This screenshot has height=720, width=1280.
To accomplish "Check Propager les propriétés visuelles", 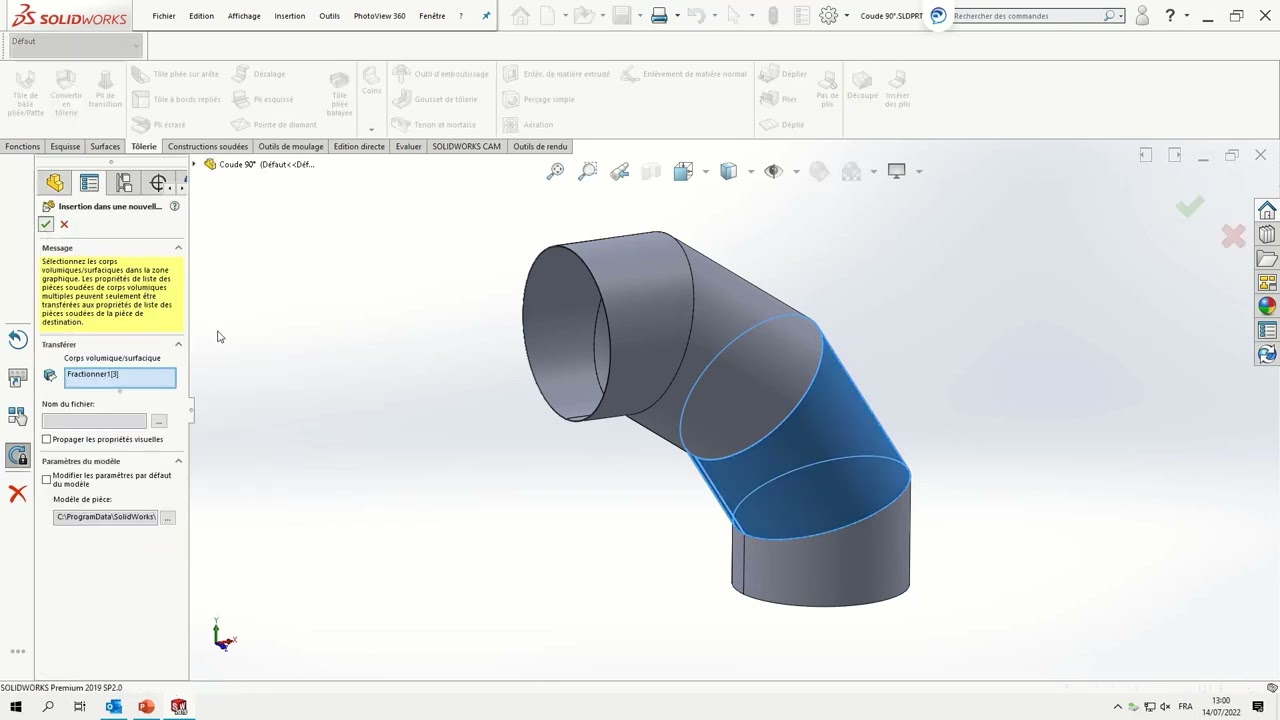I will [46, 439].
